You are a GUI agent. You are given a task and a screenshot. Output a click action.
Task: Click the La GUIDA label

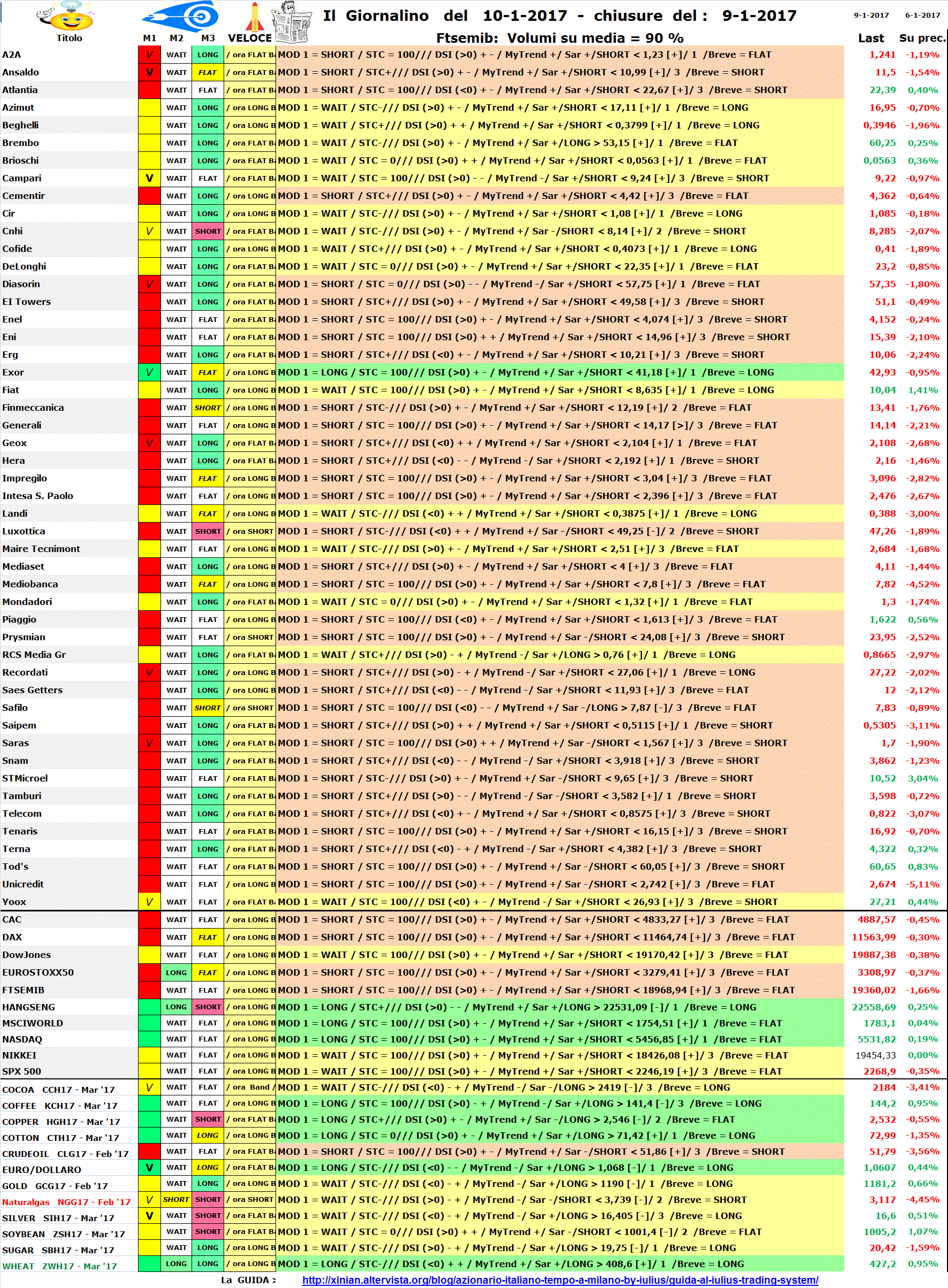248,1280
